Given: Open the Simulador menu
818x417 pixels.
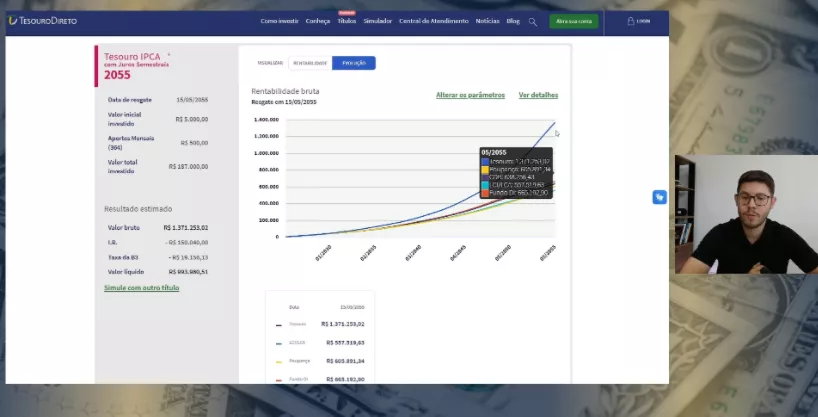Looking at the screenshot, I should (x=378, y=21).
